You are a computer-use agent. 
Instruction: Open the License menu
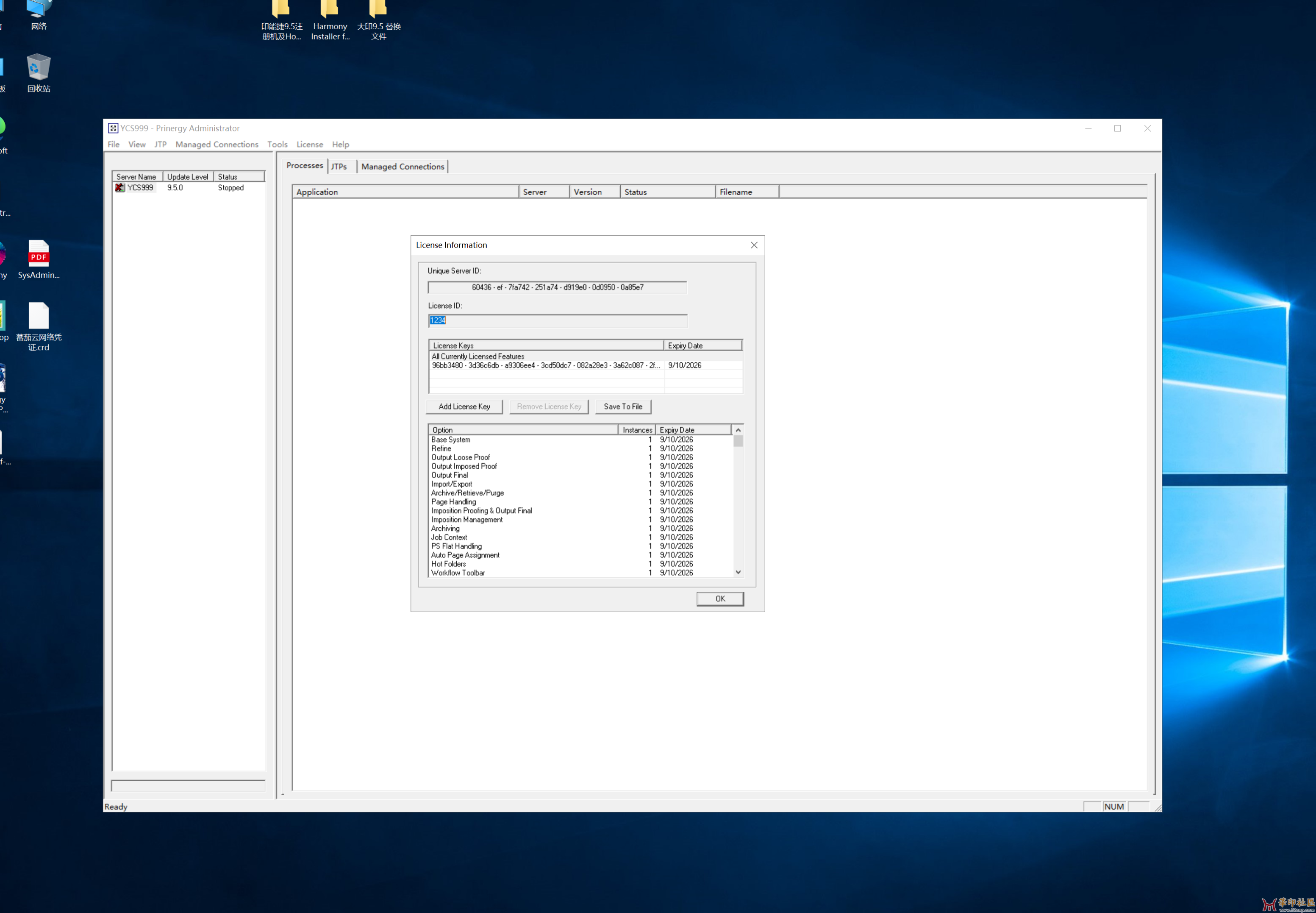pyautogui.click(x=309, y=144)
